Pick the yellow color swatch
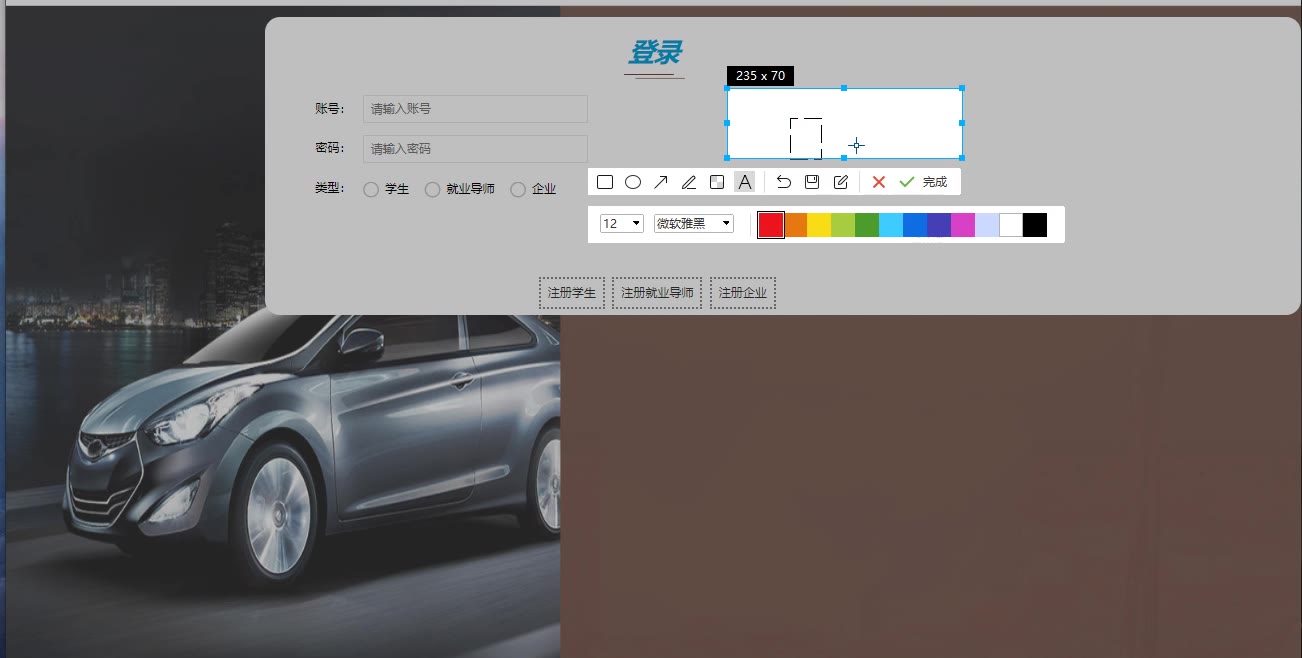 click(x=819, y=225)
